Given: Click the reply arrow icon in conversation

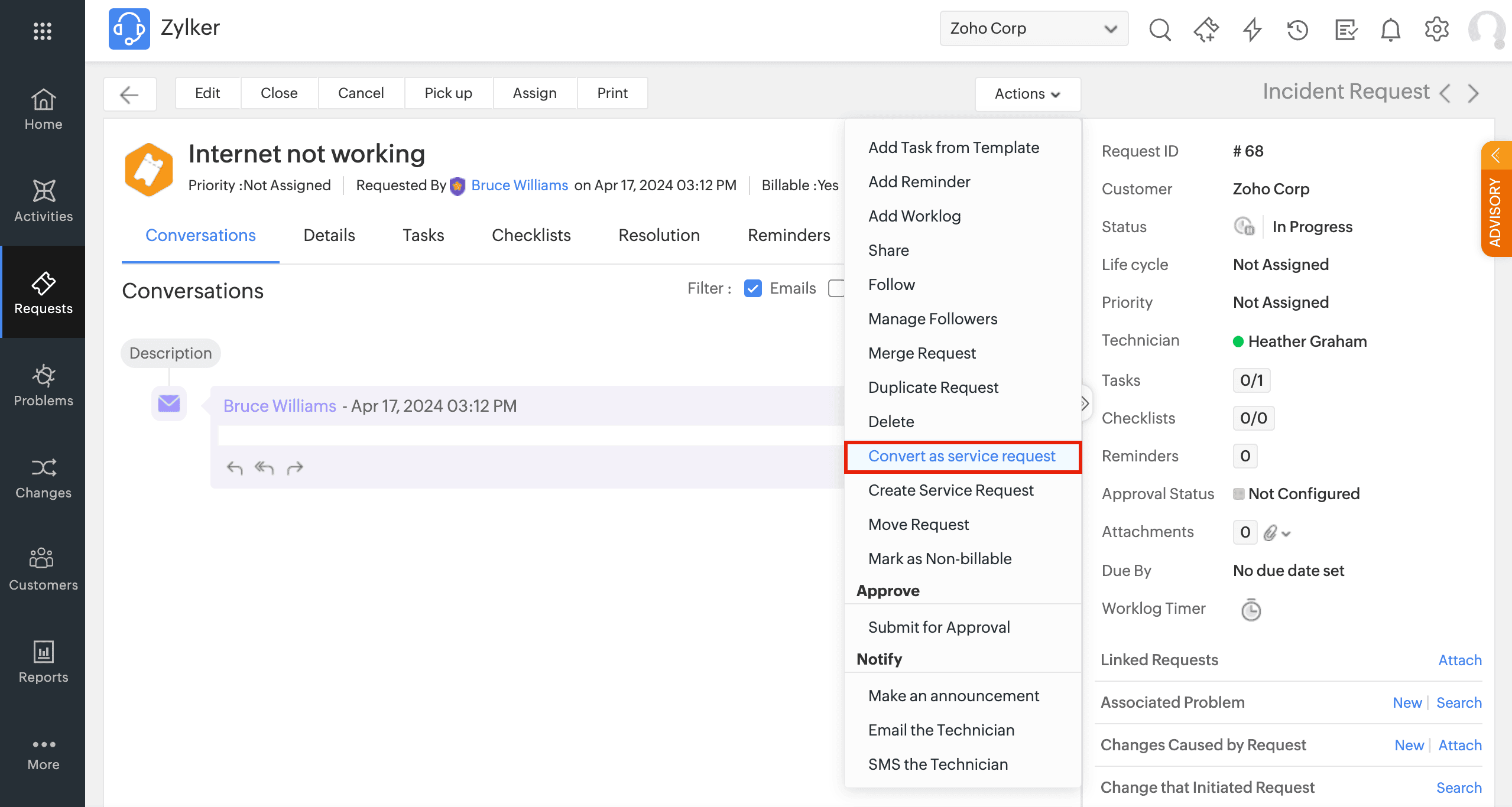Looking at the screenshot, I should 235,468.
